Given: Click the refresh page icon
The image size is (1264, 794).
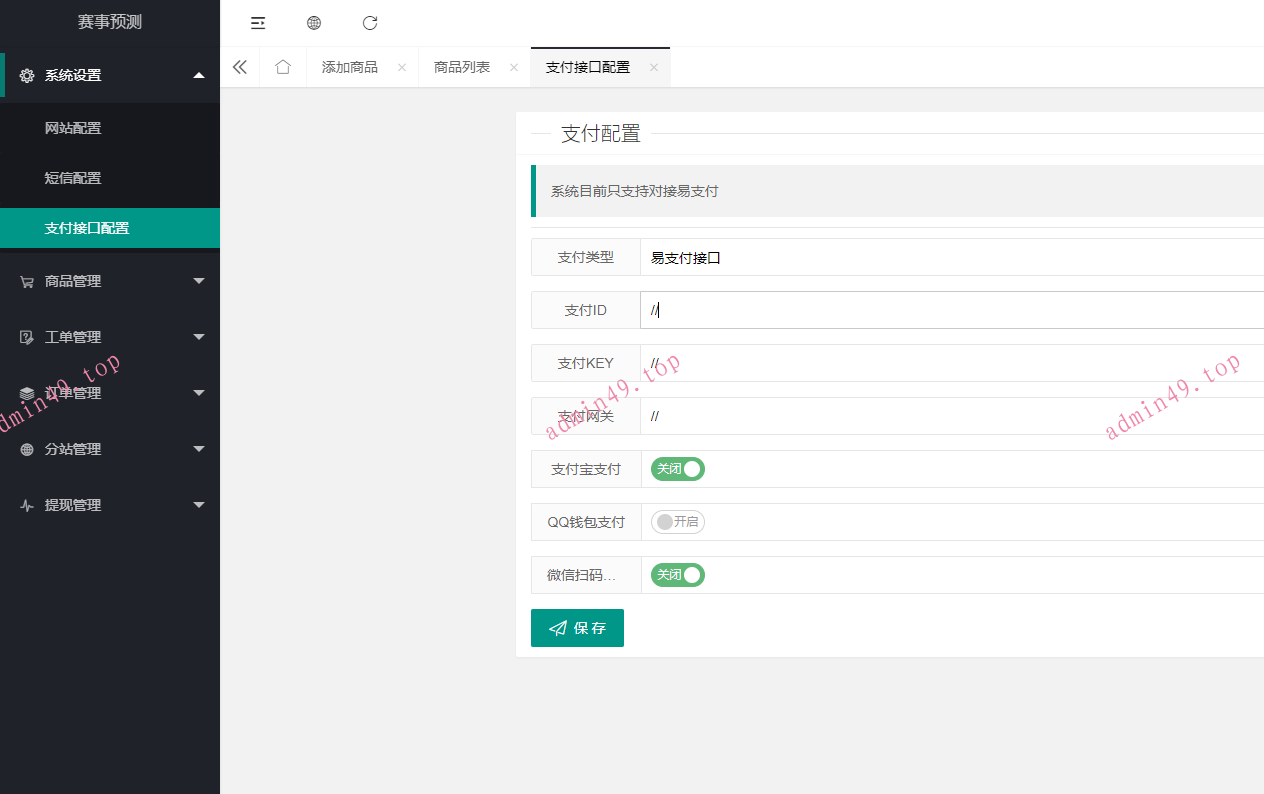Looking at the screenshot, I should point(370,23).
